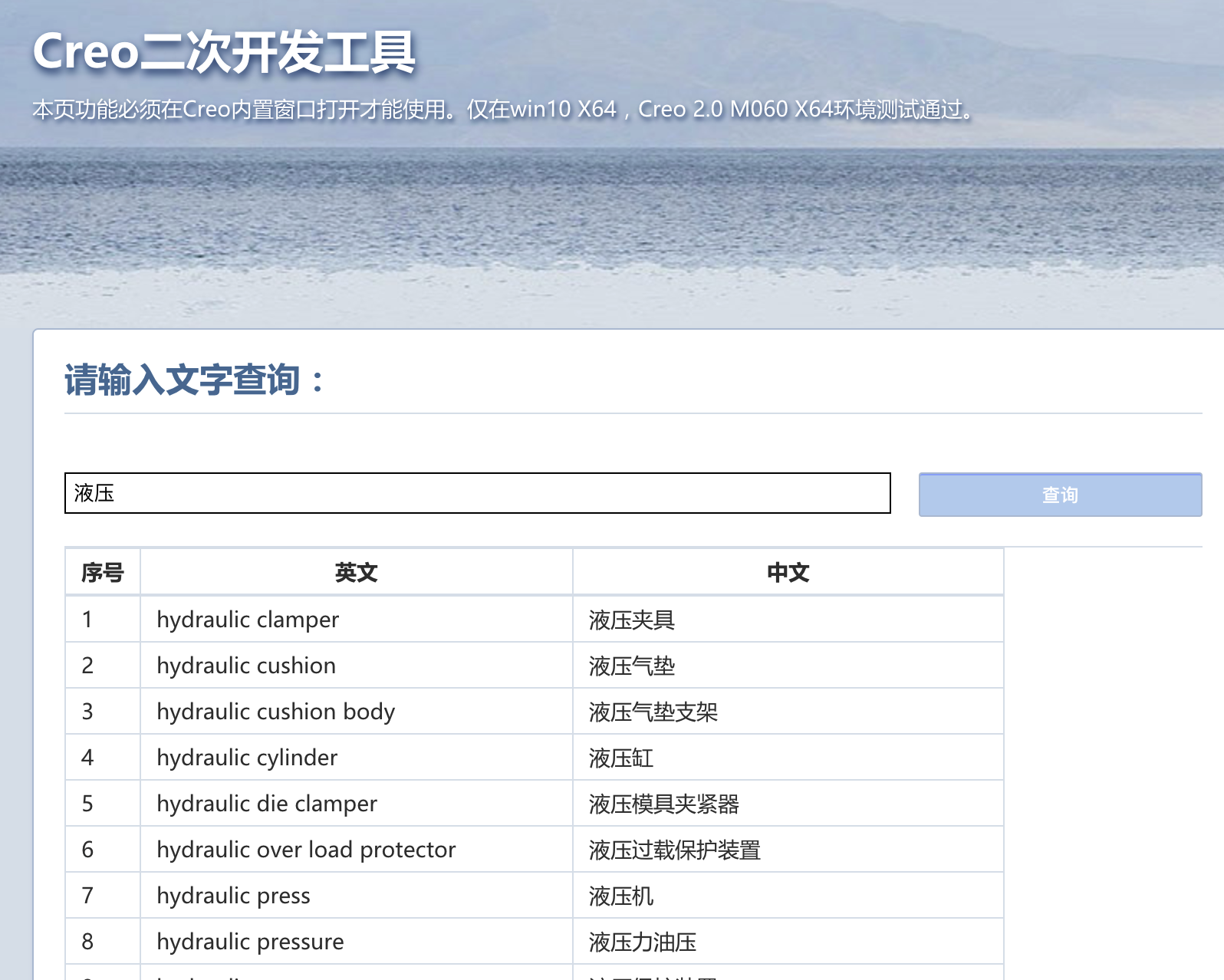Click the Chinese cell 液压机
The width and height of the screenshot is (1224, 980).
tap(788, 896)
